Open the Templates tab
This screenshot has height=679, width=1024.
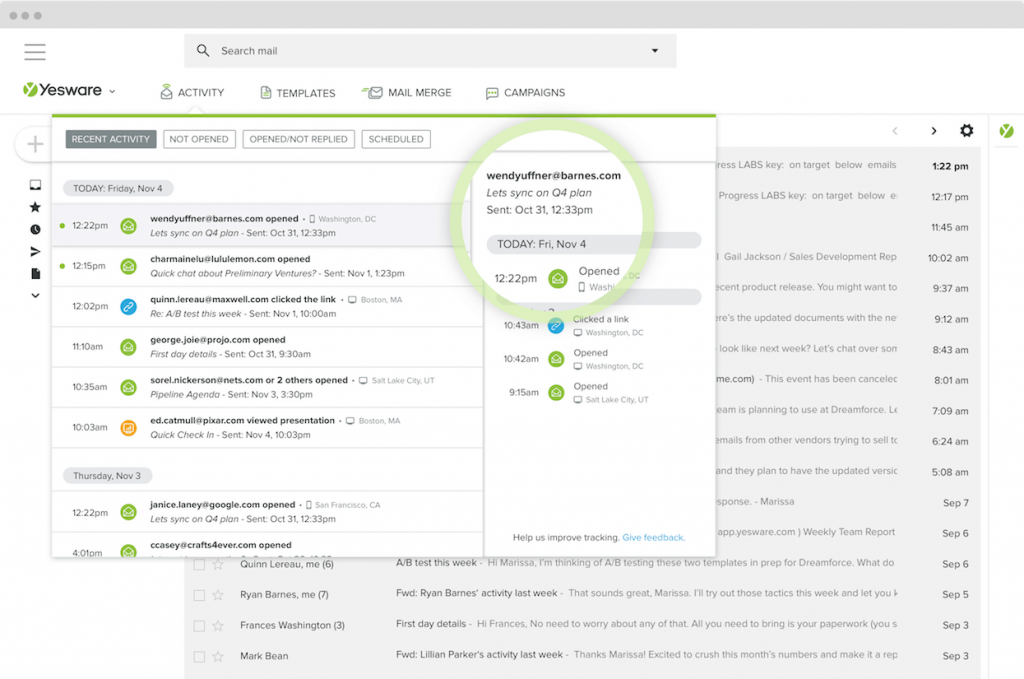(x=297, y=93)
